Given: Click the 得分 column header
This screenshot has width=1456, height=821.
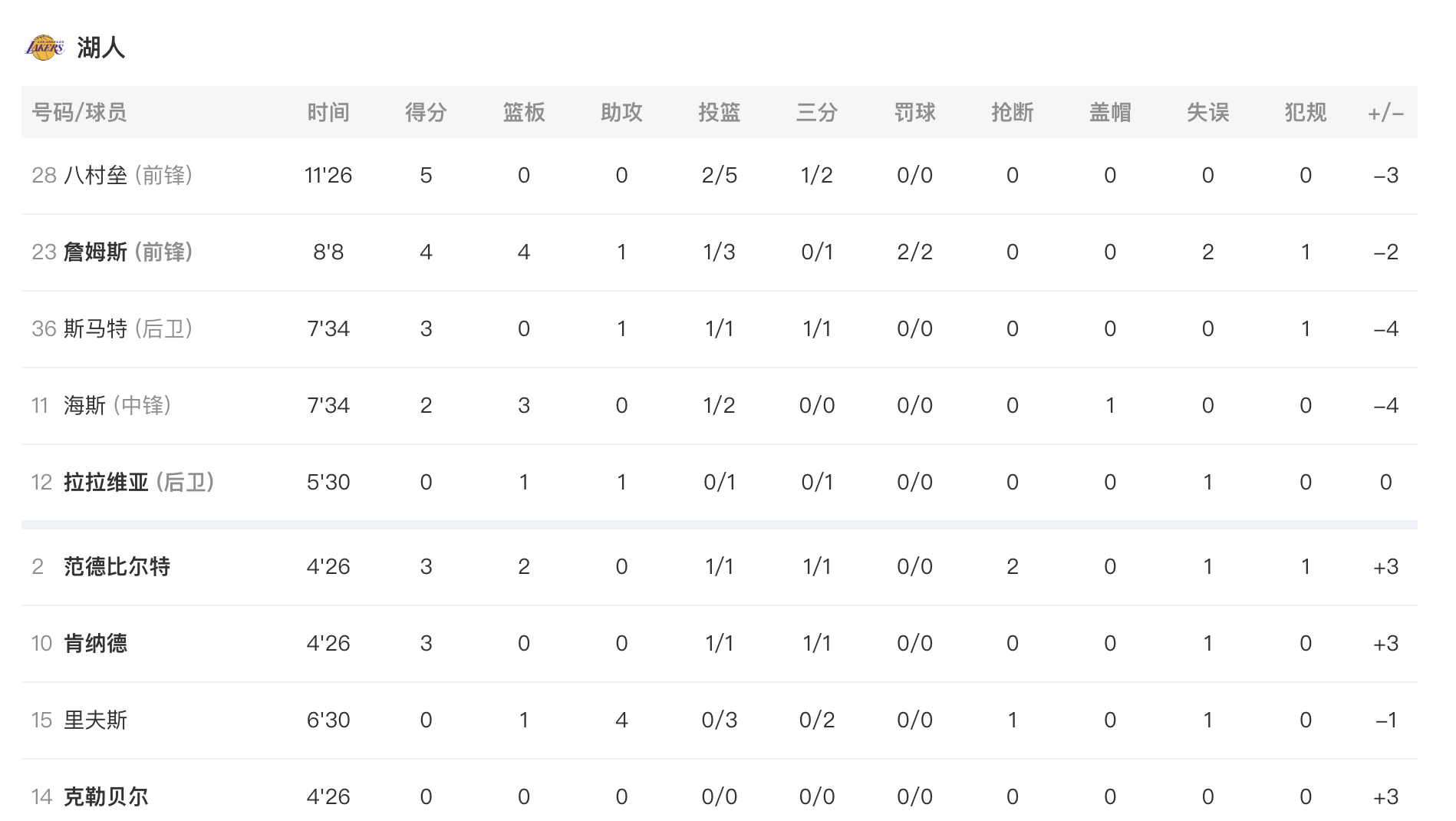Looking at the screenshot, I should [x=426, y=113].
